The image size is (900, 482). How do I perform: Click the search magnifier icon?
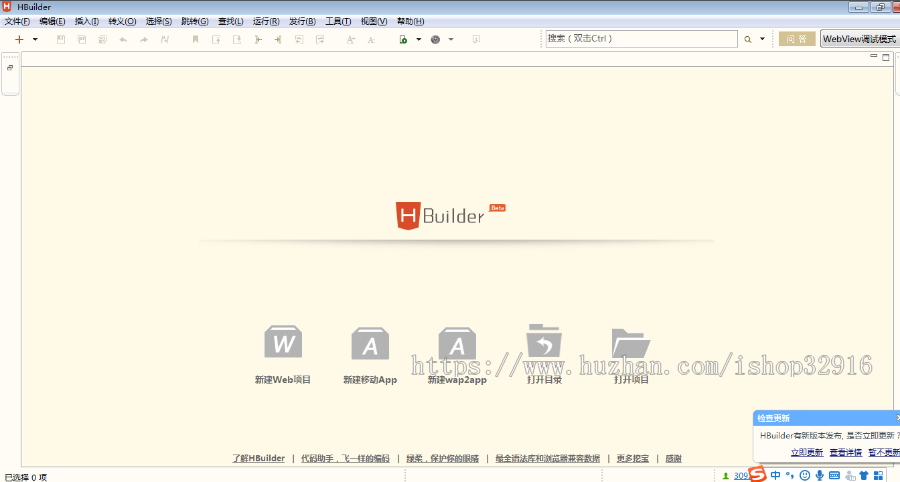[747, 39]
